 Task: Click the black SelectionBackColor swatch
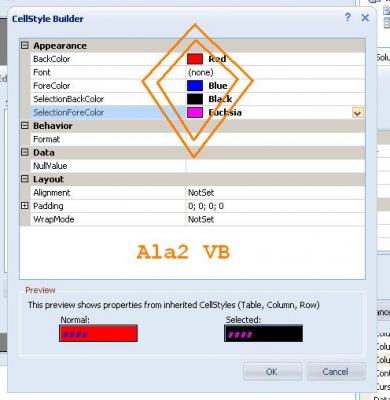coord(195,99)
